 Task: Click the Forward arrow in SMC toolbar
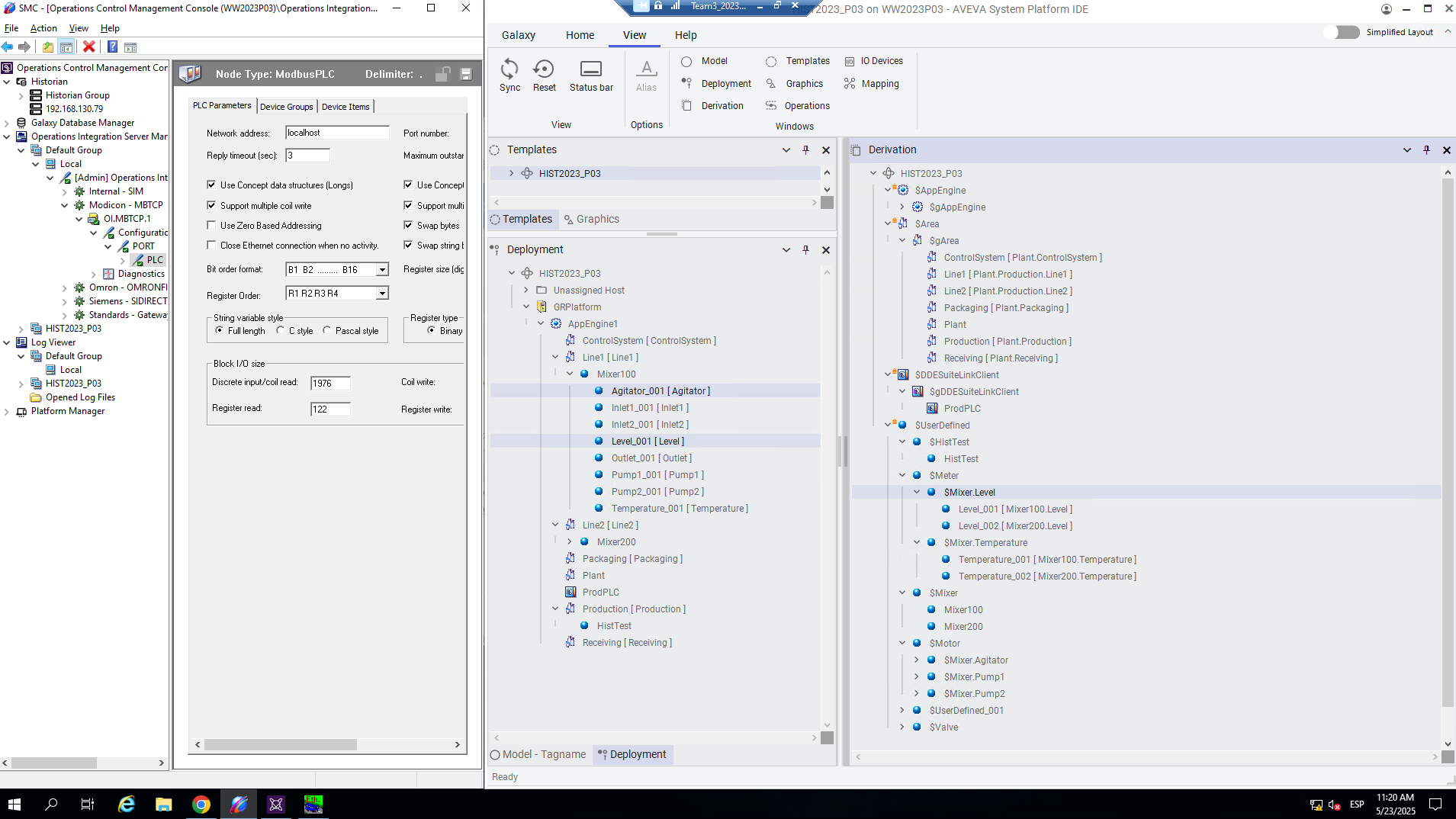click(x=24, y=47)
